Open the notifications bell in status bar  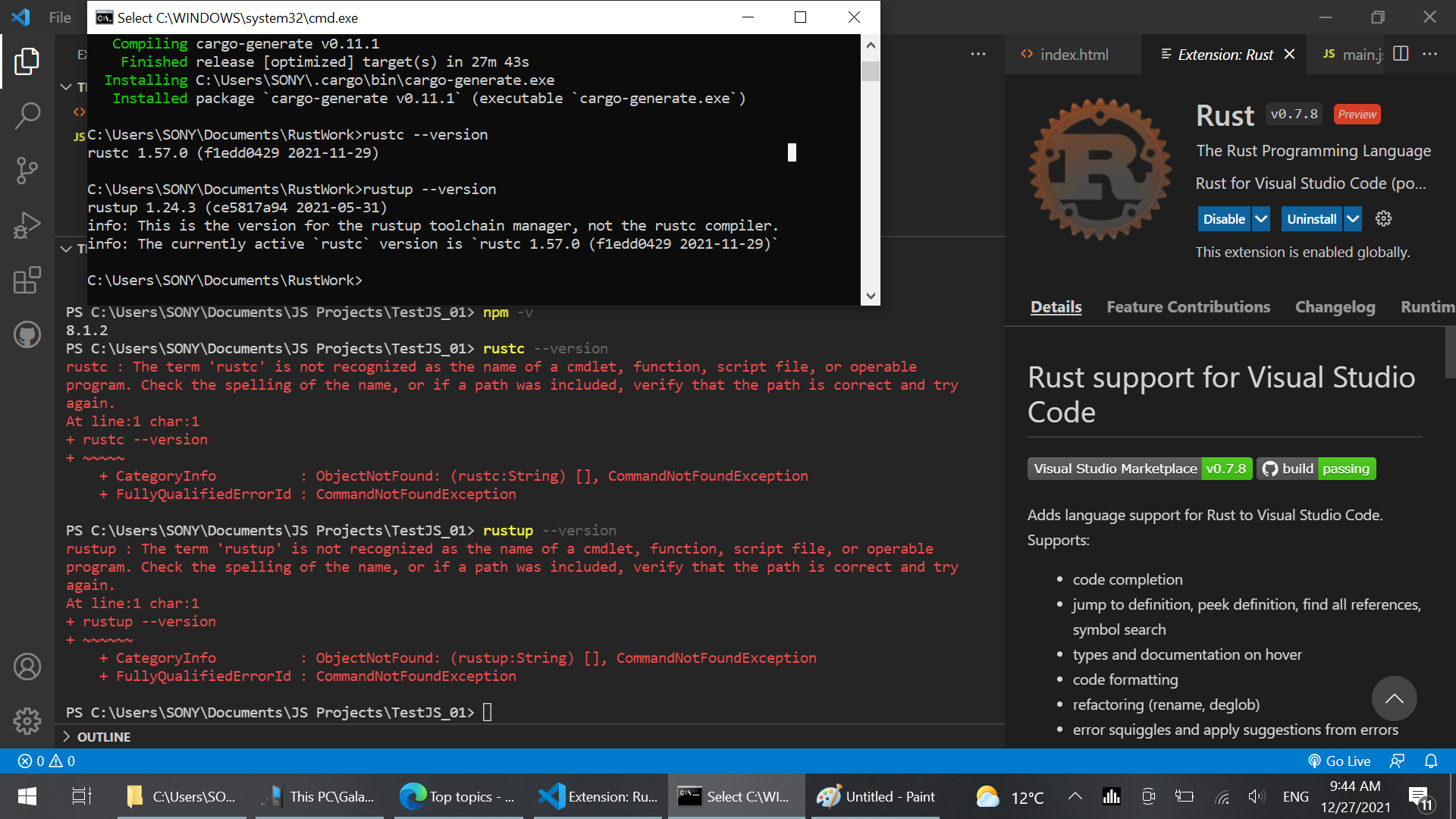(1431, 761)
